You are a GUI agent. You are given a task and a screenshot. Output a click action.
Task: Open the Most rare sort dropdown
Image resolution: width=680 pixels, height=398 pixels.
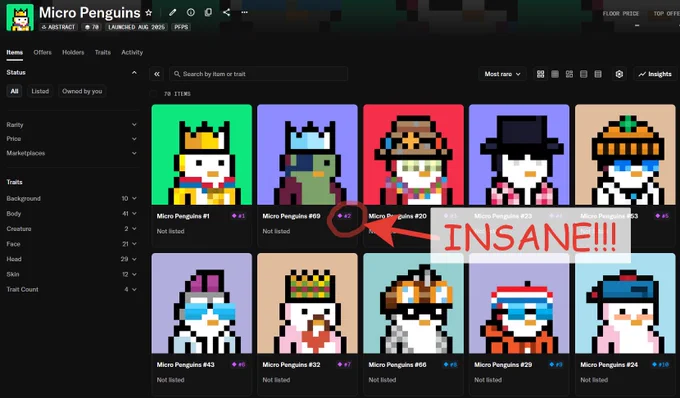pos(502,74)
